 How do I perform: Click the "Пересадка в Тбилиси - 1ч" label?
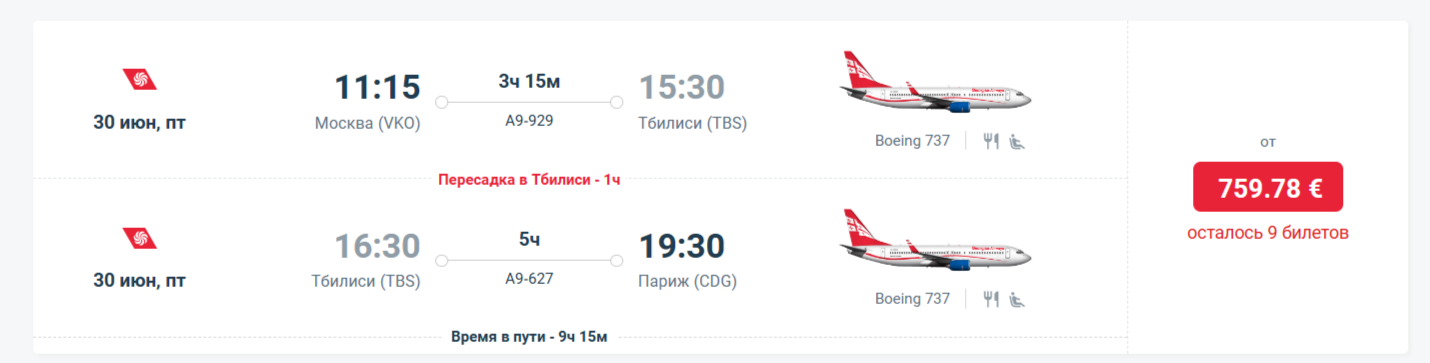pos(529,180)
